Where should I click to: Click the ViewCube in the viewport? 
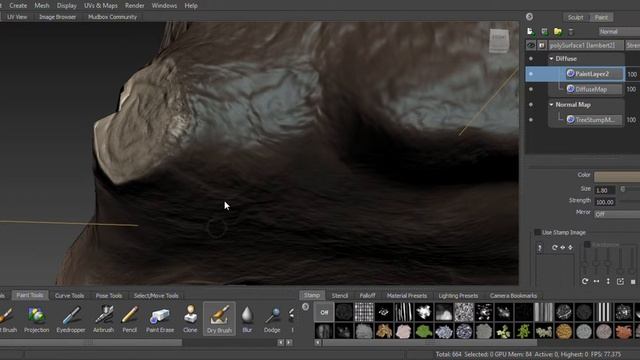pyautogui.click(x=499, y=40)
